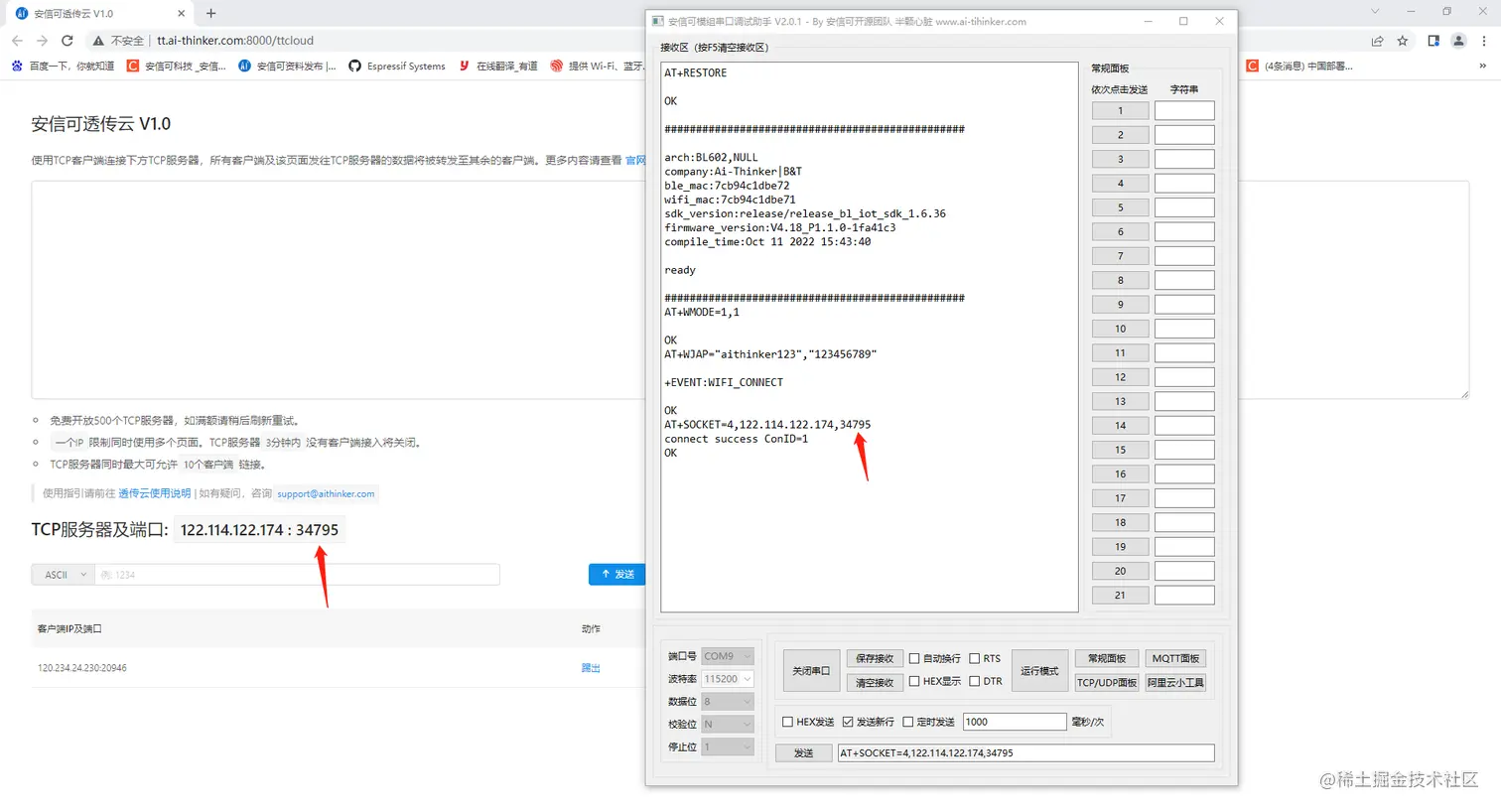Open the 端口号 COM9 dropdown
Screen dimensions: 1501x812
click(728, 656)
